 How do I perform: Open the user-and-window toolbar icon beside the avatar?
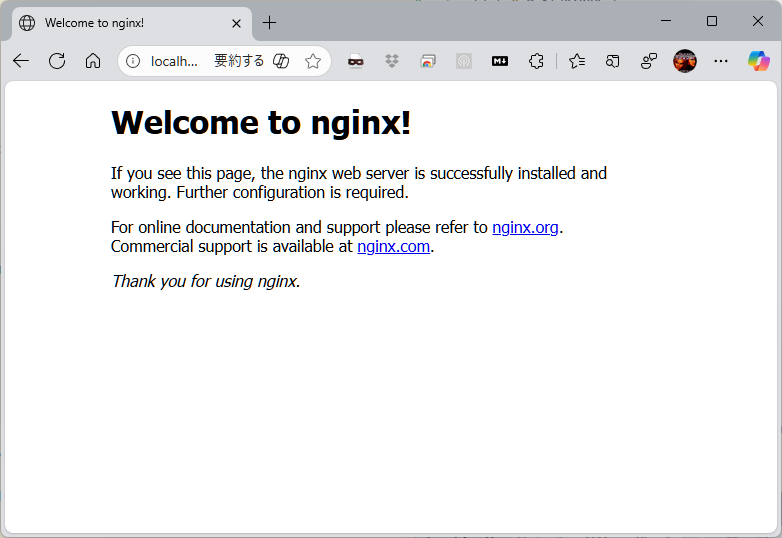649,61
